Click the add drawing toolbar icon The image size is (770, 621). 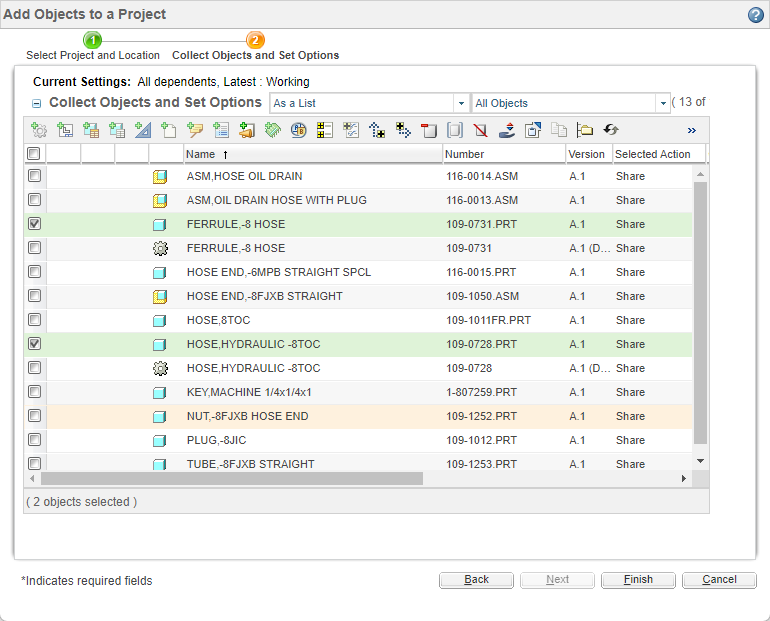pyautogui.click(x=65, y=130)
